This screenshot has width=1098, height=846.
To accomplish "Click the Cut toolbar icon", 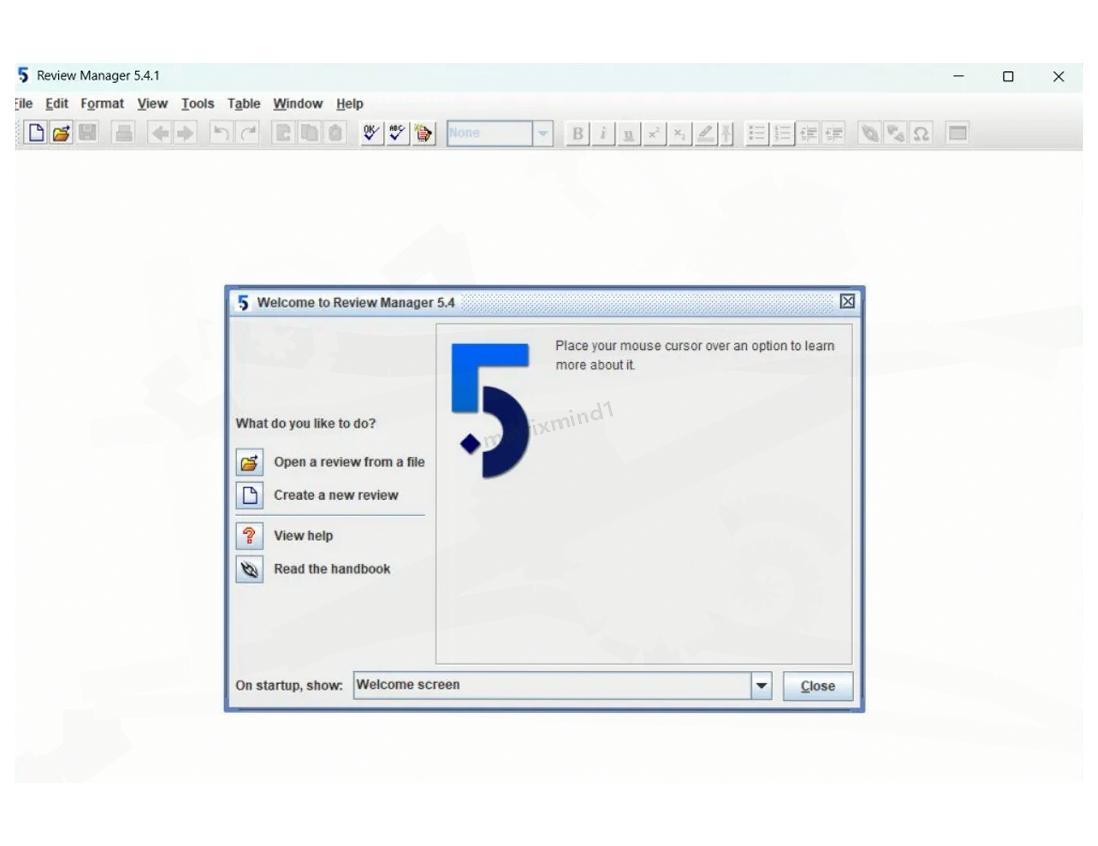I will pos(283,133).
